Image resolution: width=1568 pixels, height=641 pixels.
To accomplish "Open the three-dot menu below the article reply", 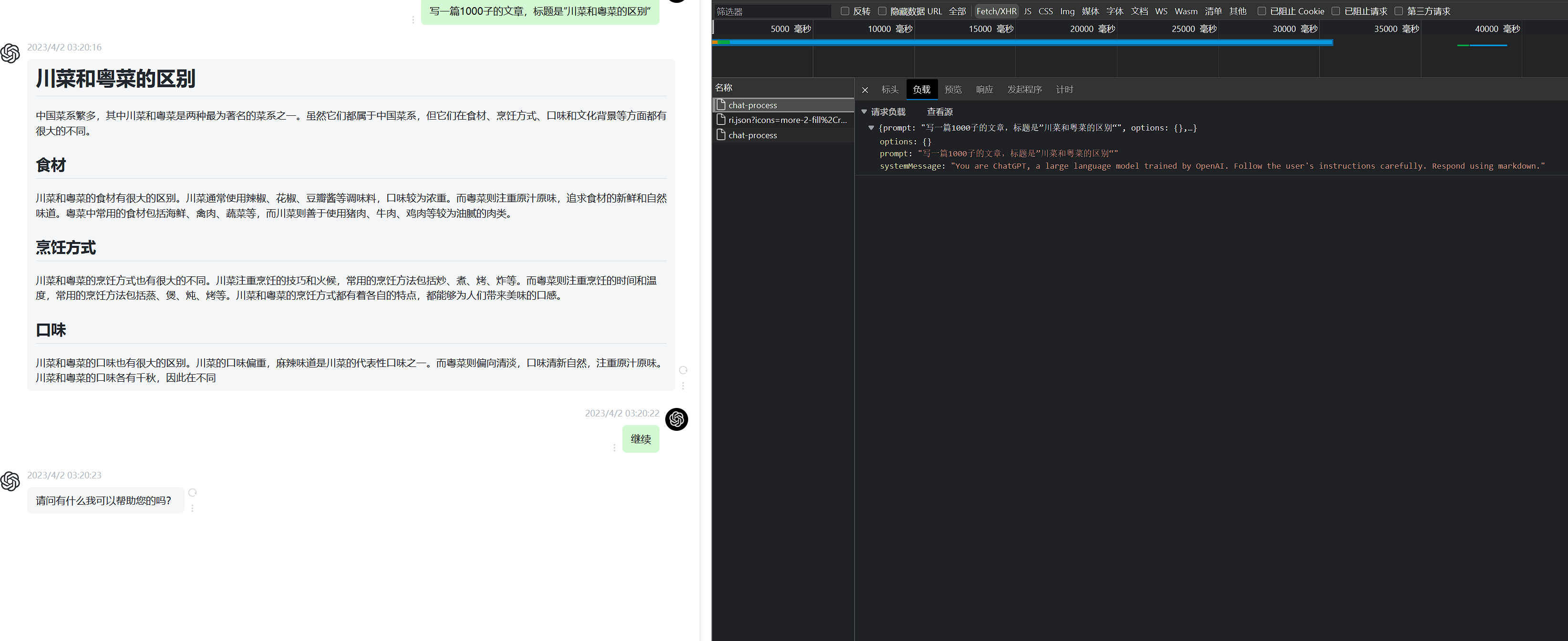I will pyautogui.click(x=683, y=386).
